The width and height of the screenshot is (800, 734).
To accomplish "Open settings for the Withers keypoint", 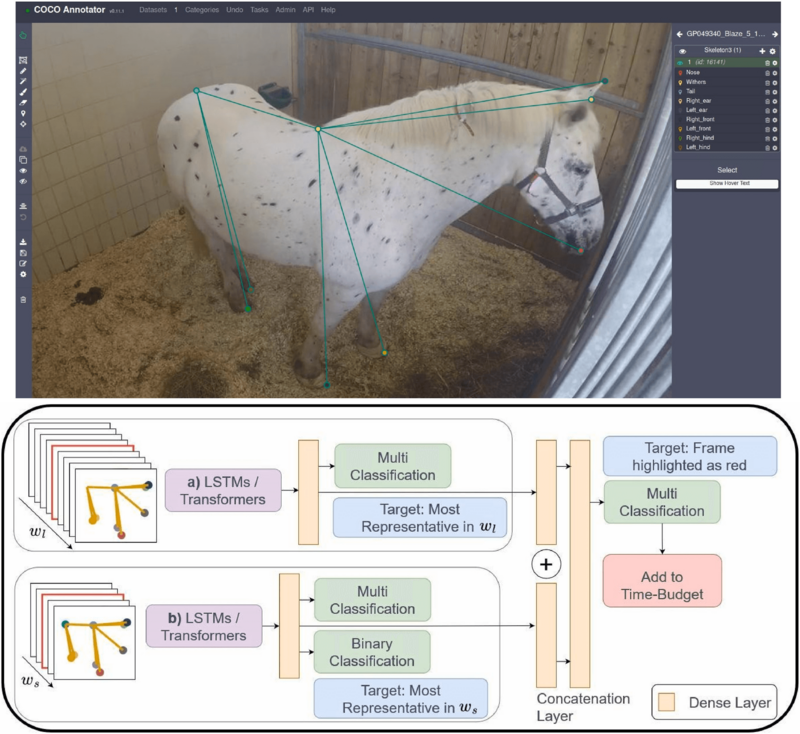I will click(775, 82).
